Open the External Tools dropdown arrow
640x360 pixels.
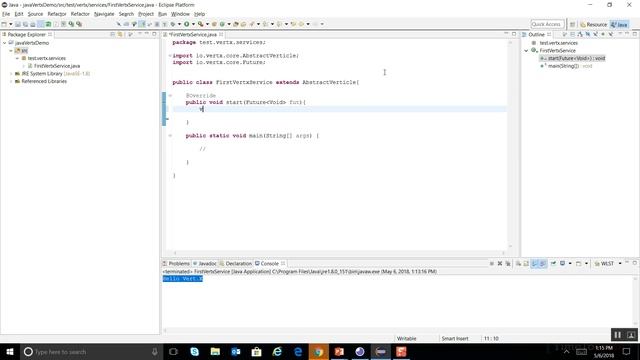coord(207,24)
